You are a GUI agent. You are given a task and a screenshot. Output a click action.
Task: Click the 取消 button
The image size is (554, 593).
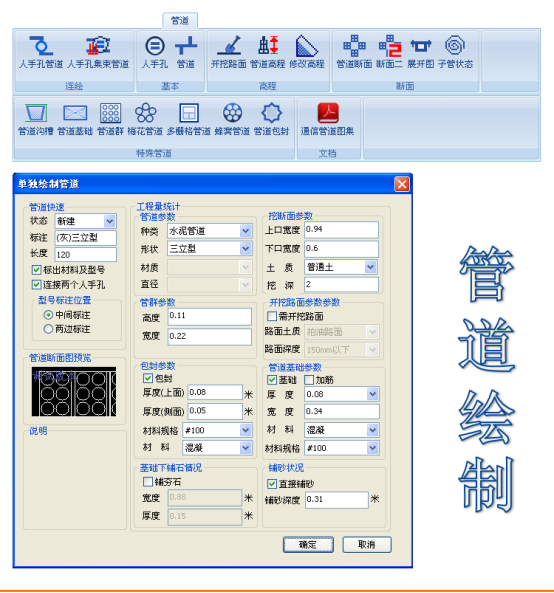tap(366, 545)
